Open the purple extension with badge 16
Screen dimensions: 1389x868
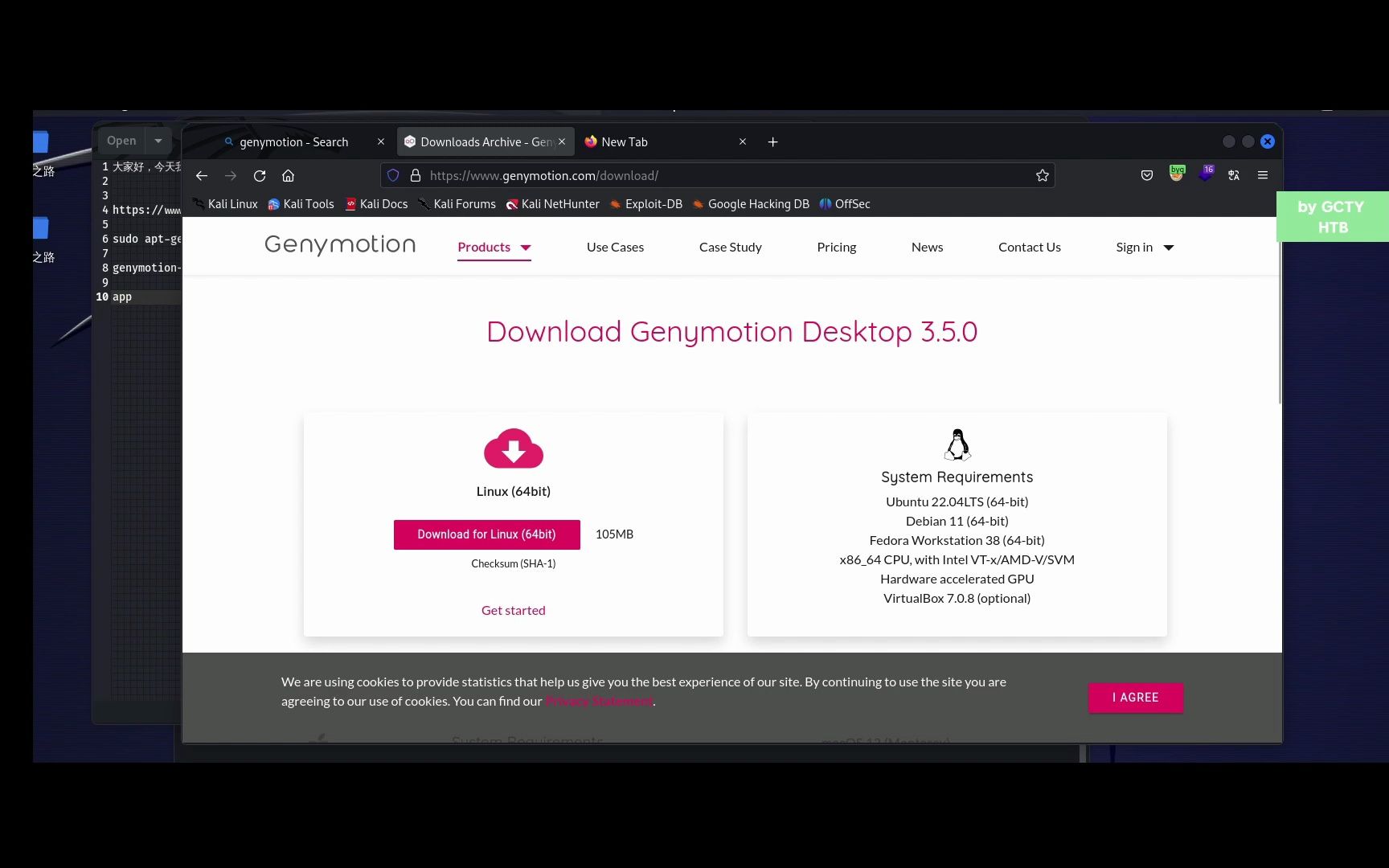pyautogui.click(x=1206, y=174)
